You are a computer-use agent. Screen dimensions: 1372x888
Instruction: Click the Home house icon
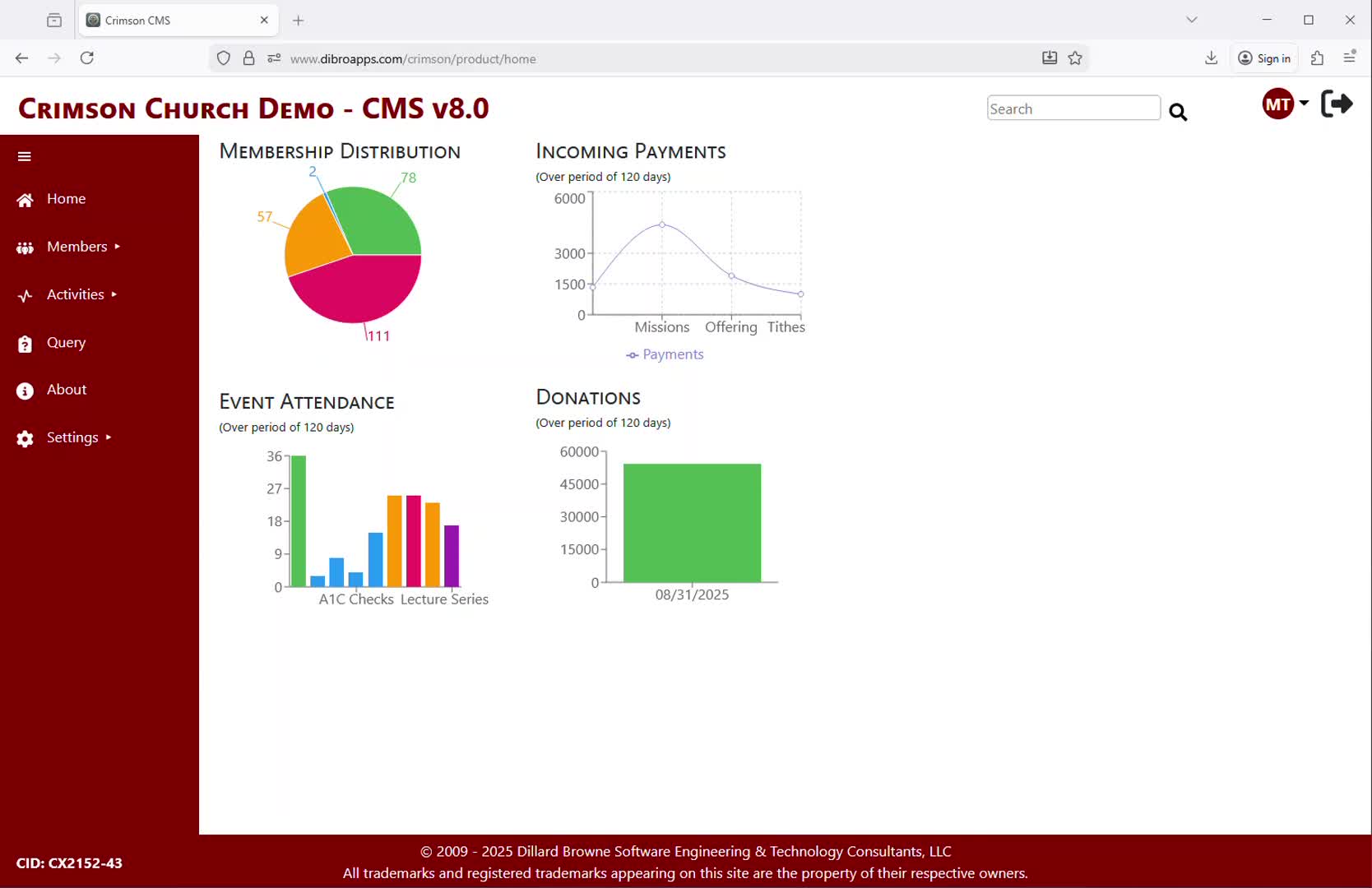pyautogui.click(x=25, y=200)
